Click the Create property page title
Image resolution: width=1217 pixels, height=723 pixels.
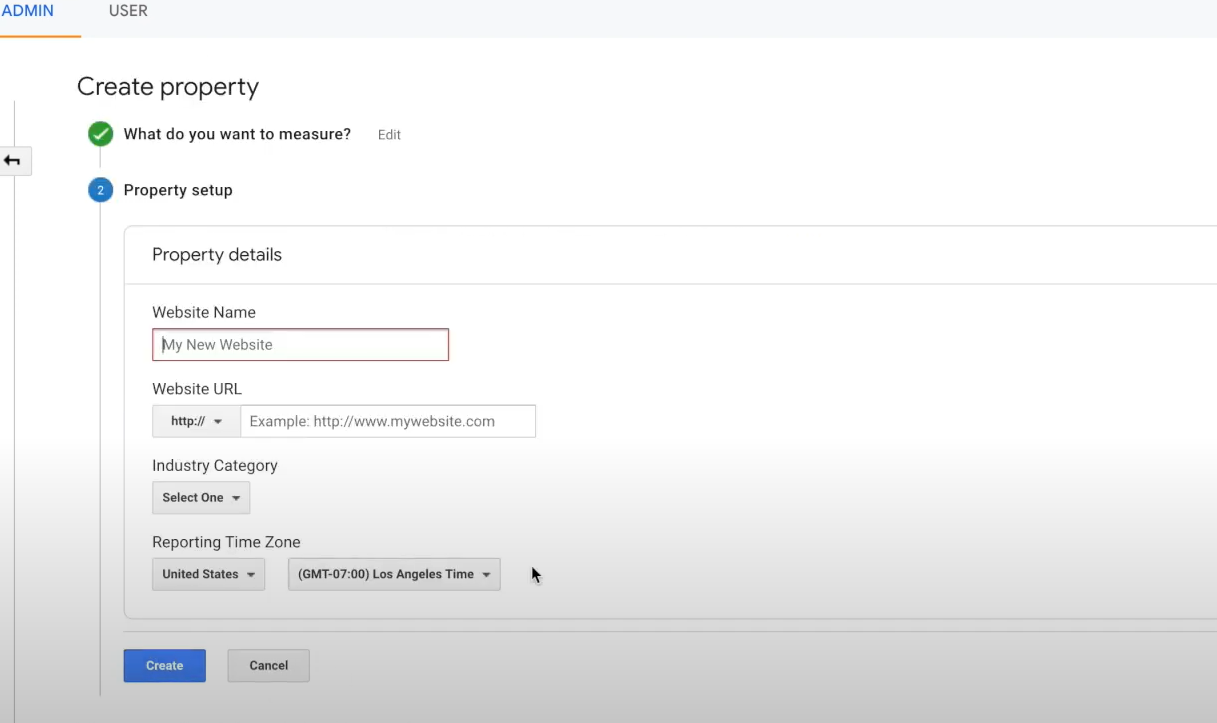tap(168, 87)
